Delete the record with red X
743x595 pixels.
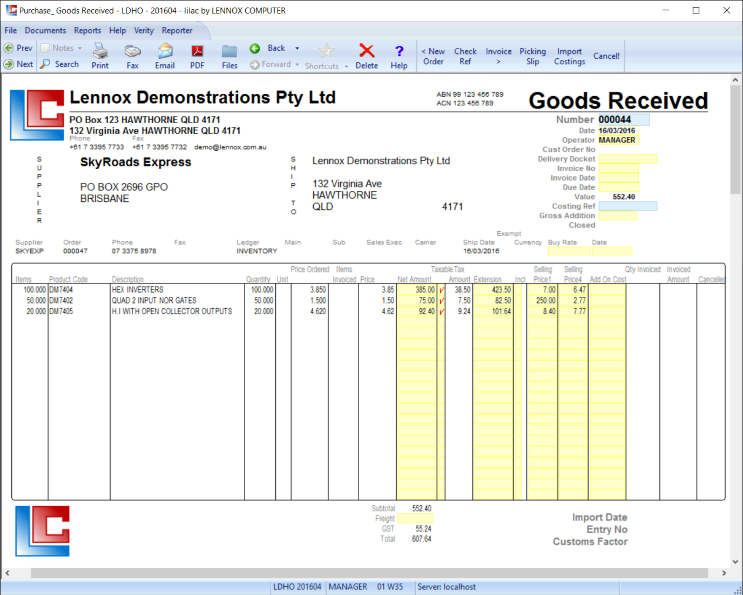tap(367, 56)
